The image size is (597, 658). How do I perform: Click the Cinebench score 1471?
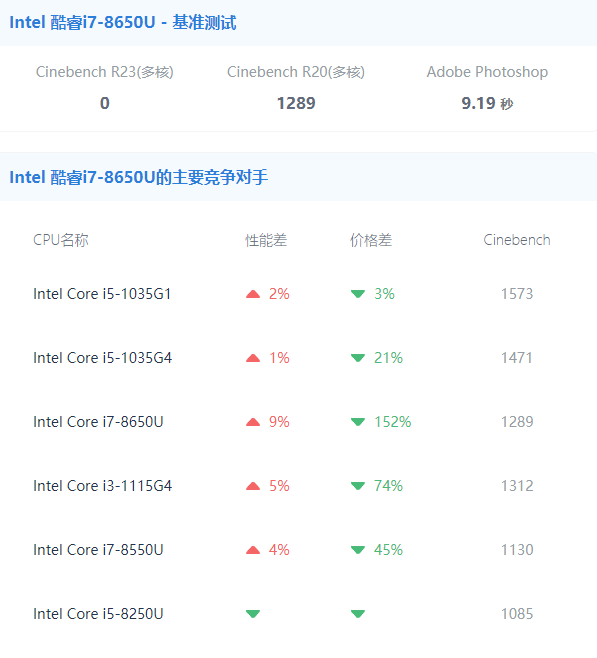point(517,358)
